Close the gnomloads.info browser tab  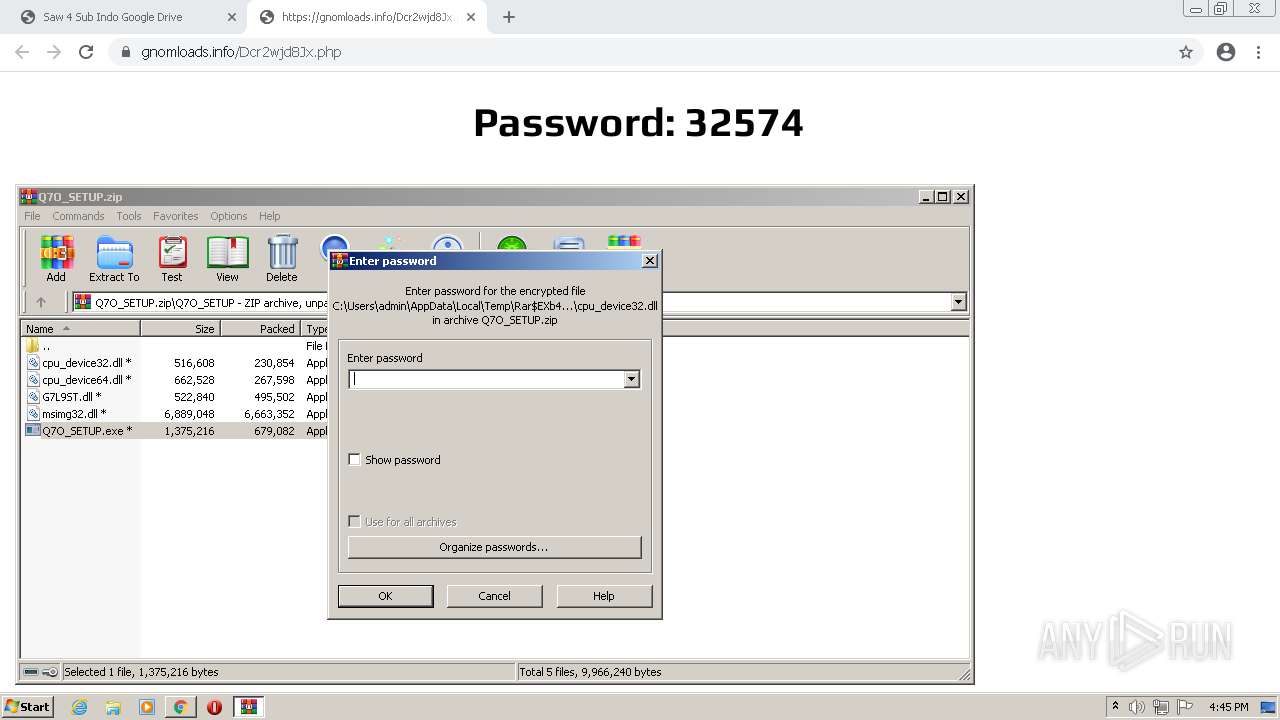pos(471,17)
